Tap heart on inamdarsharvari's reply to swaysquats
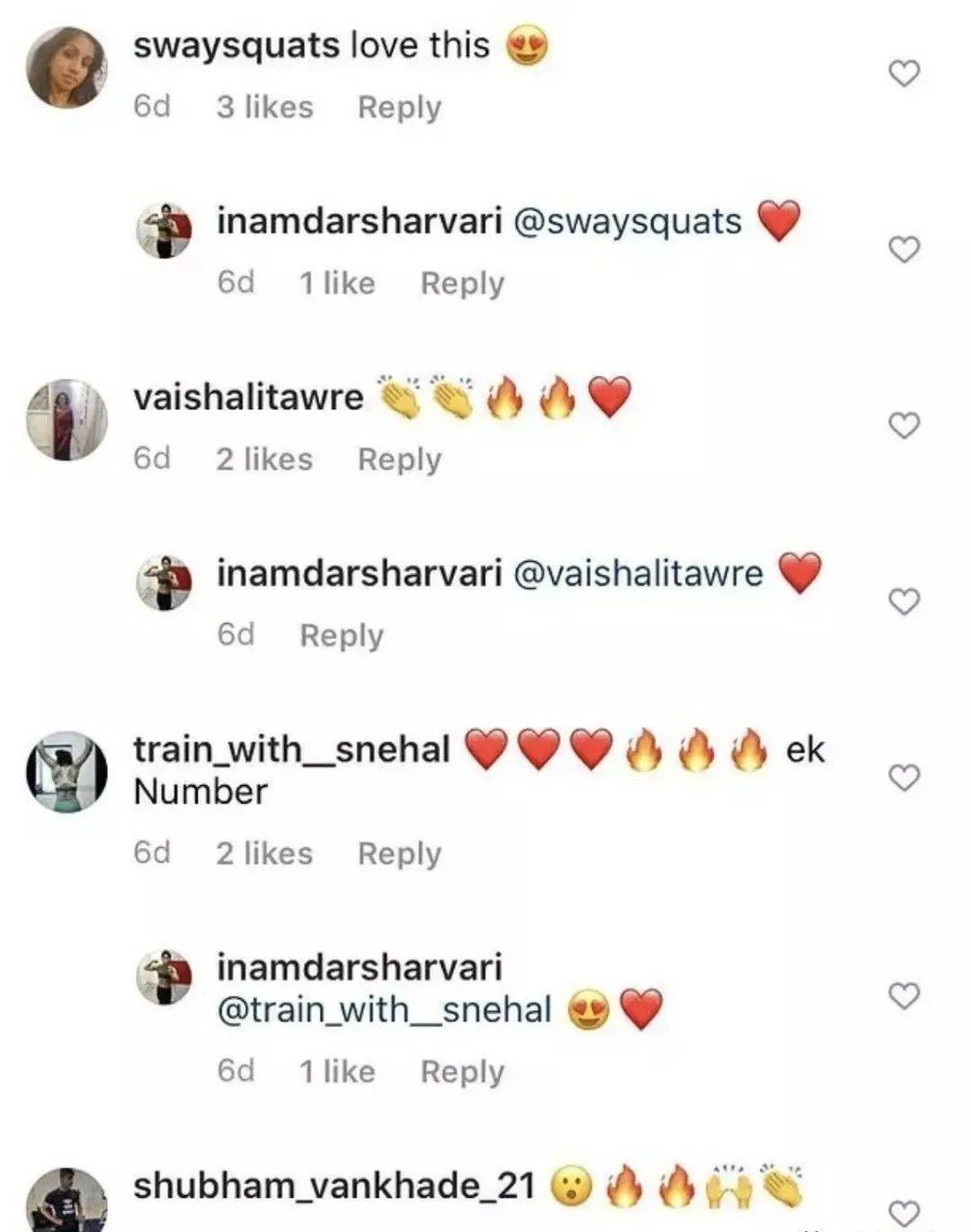 pyautogui.click(x=904, y=249)
